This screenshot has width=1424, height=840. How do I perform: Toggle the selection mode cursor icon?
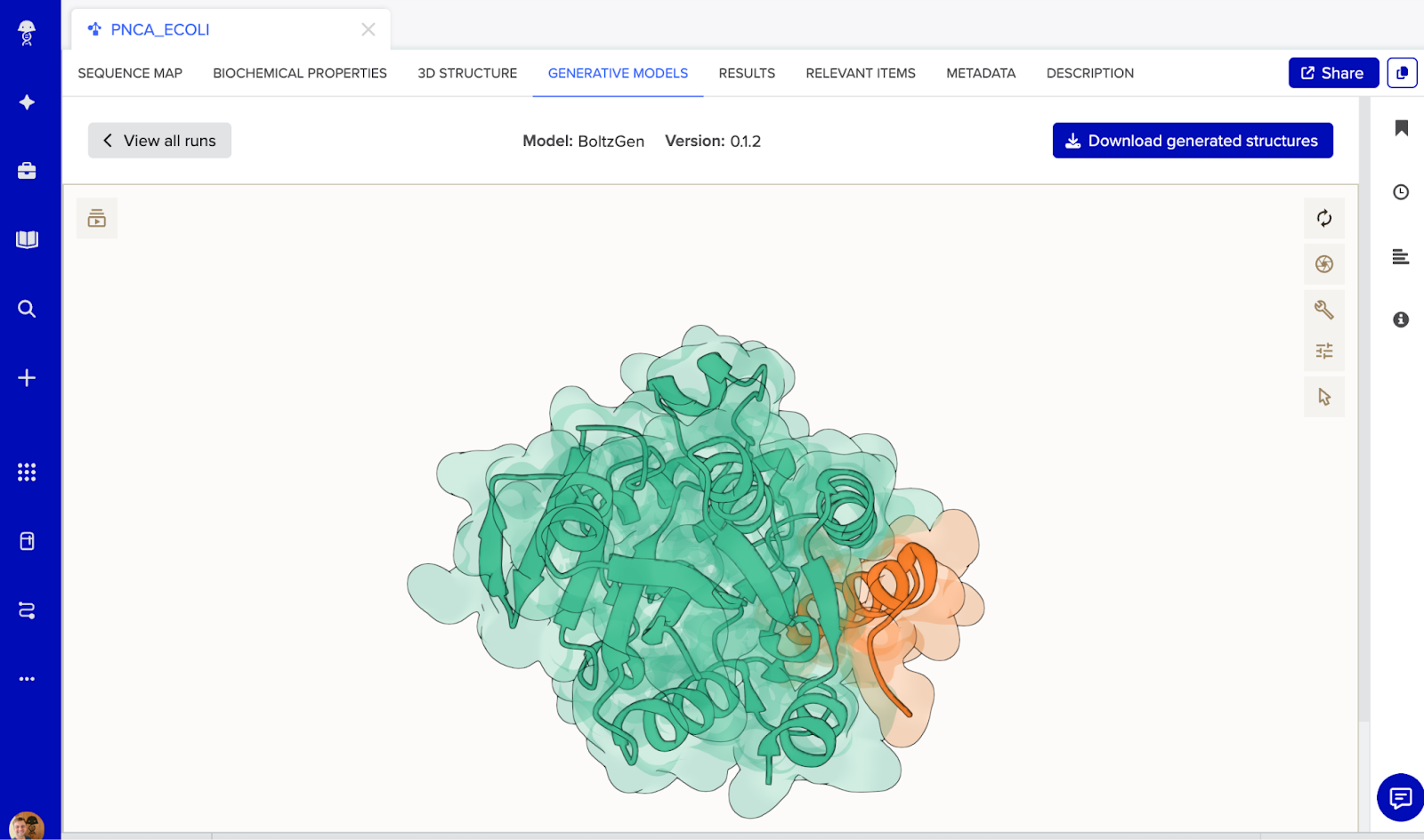1323,397
